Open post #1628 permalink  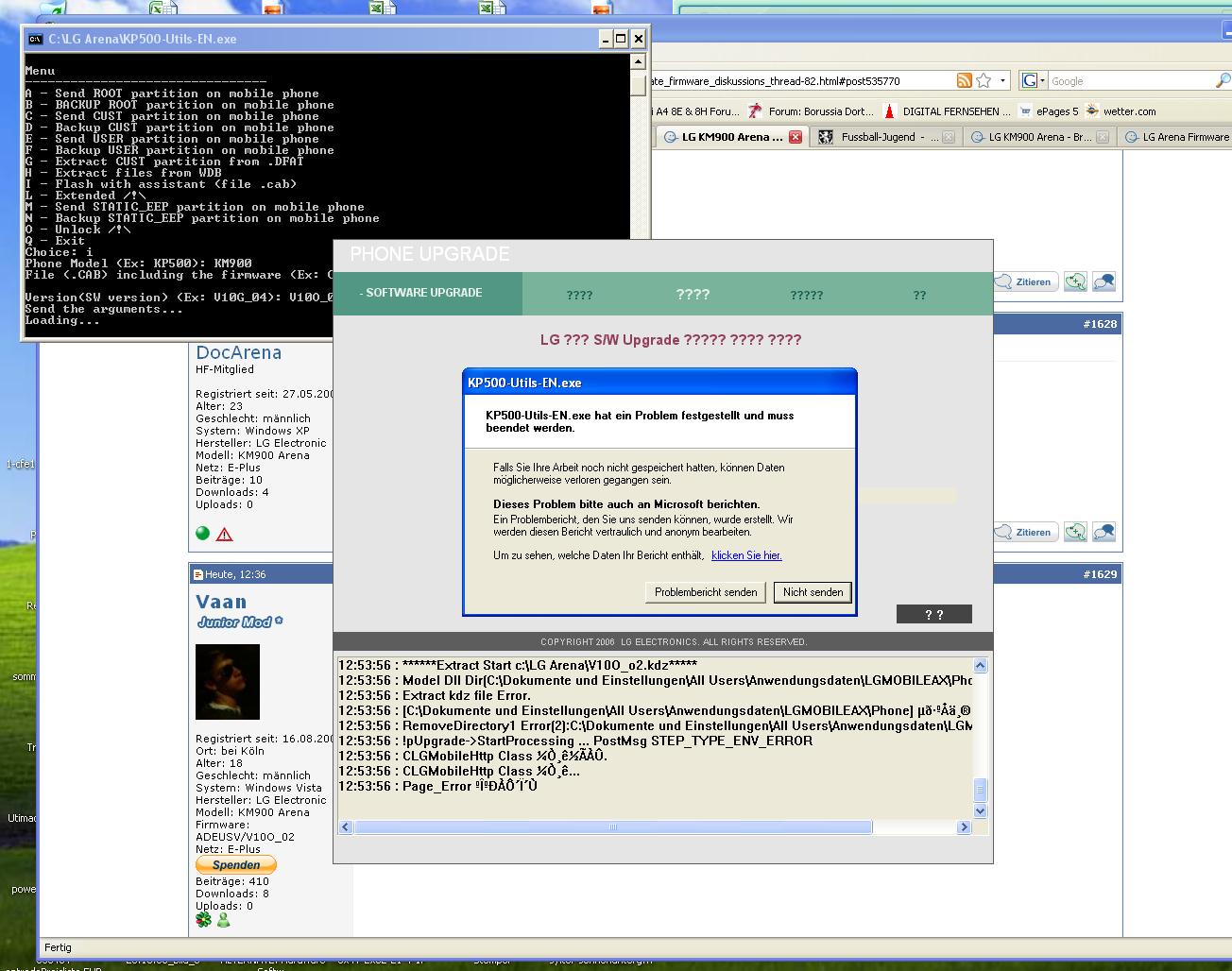click(1100, 324)
